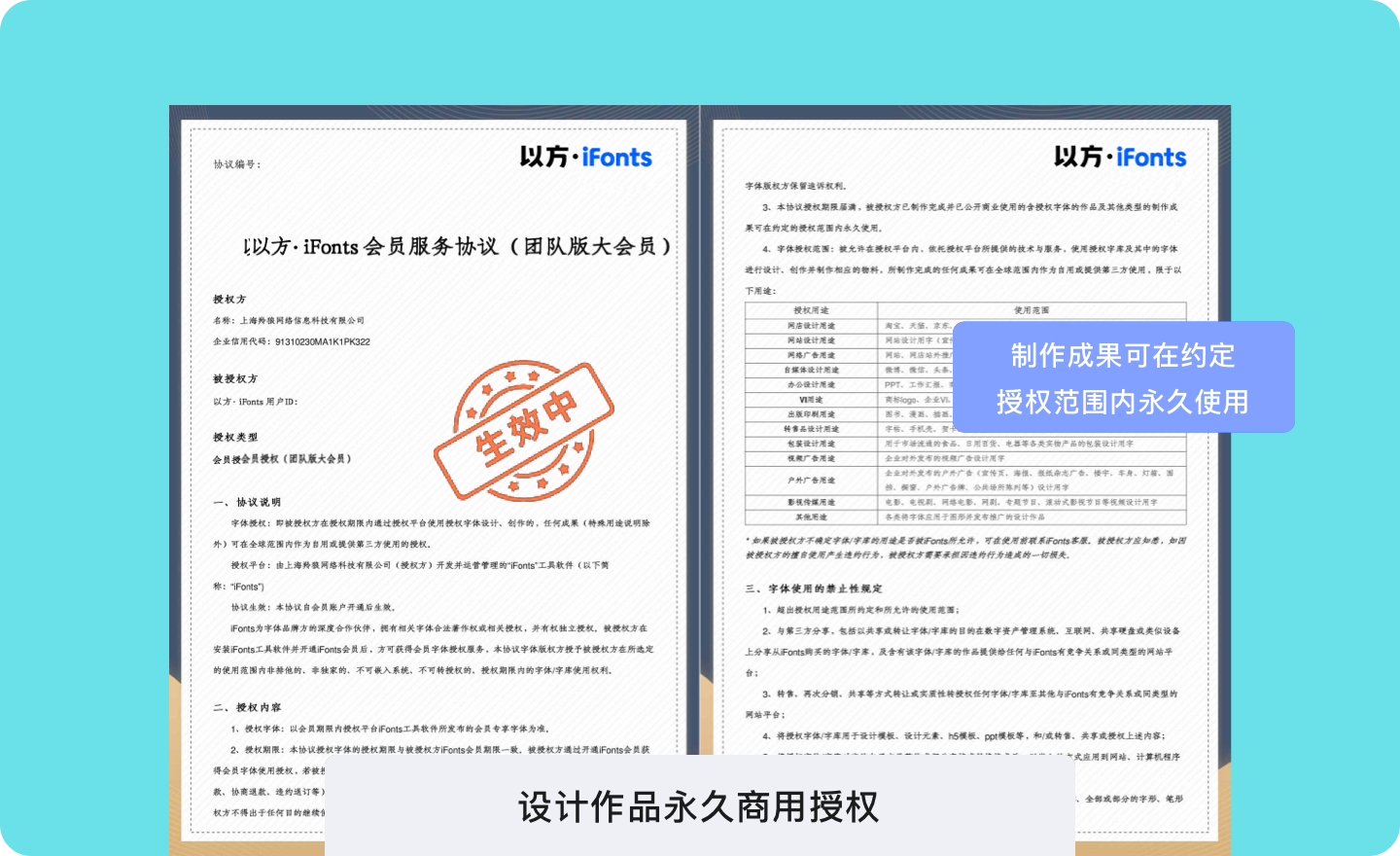The height and width of the screenshot is (856, 1400).
Task: Select the 会员授权（团队版大会员）line
Action: click(282, 459)
